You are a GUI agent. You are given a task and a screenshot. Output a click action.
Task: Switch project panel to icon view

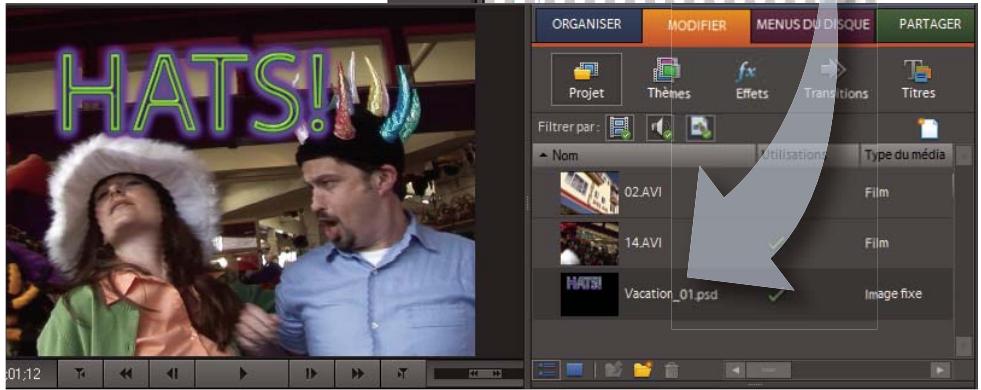point(574,370)
